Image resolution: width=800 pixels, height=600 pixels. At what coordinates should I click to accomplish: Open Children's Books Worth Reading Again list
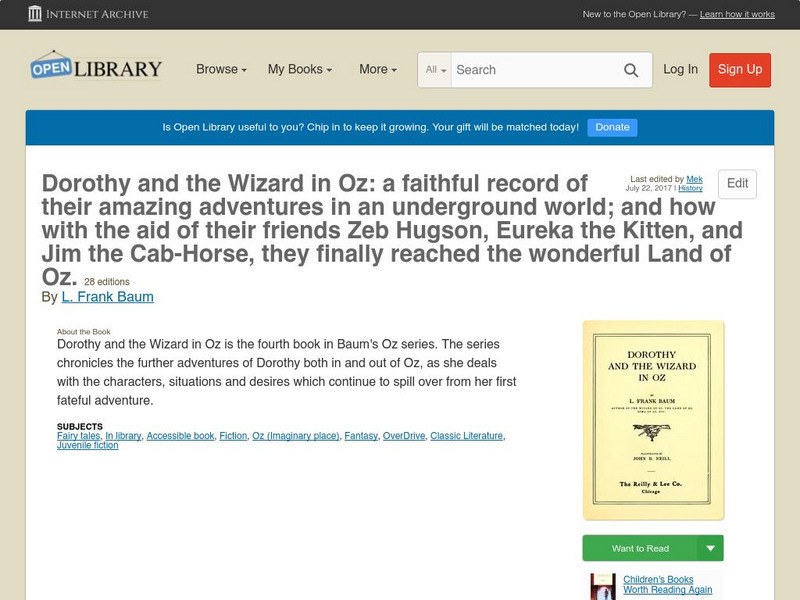667,585
